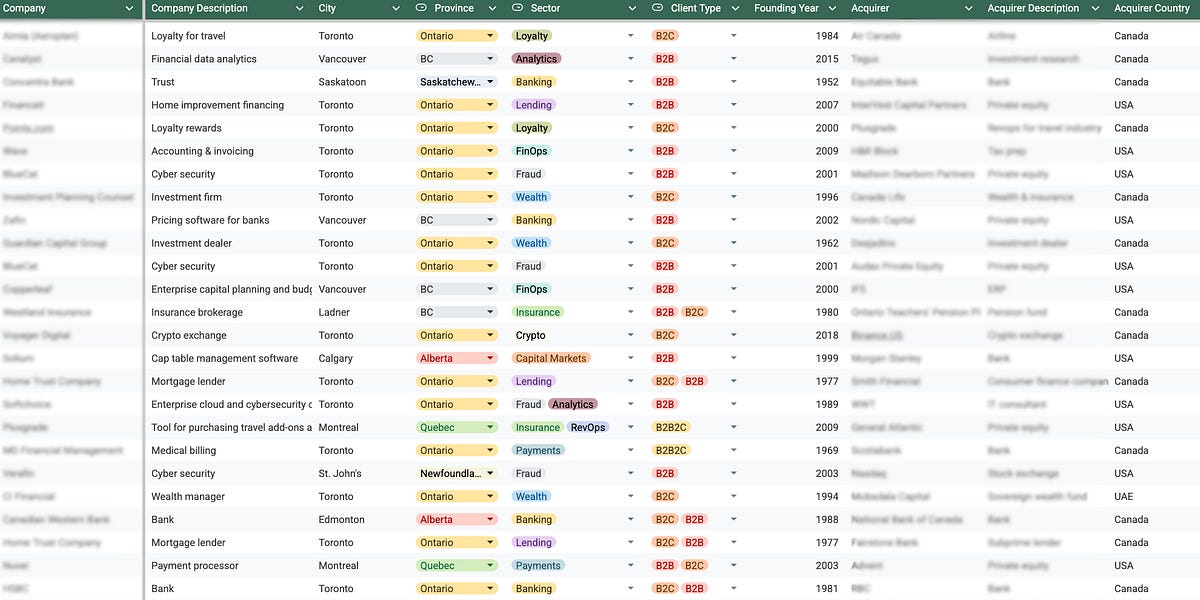Open Newfoundland province chip in St. John's row
1200x600 pixels.
[x=456, y=473]
